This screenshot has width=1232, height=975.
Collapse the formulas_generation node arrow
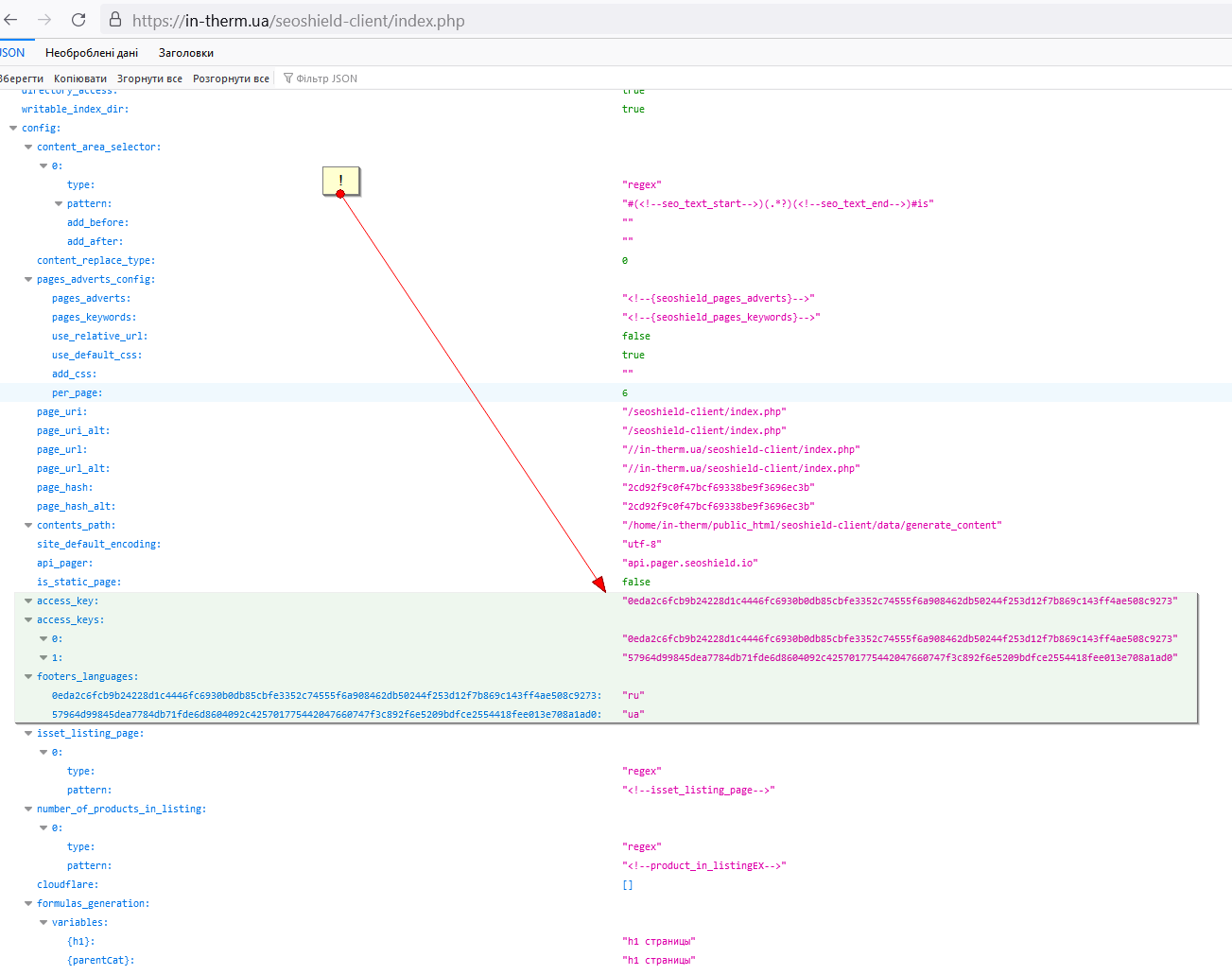(28, 904)
